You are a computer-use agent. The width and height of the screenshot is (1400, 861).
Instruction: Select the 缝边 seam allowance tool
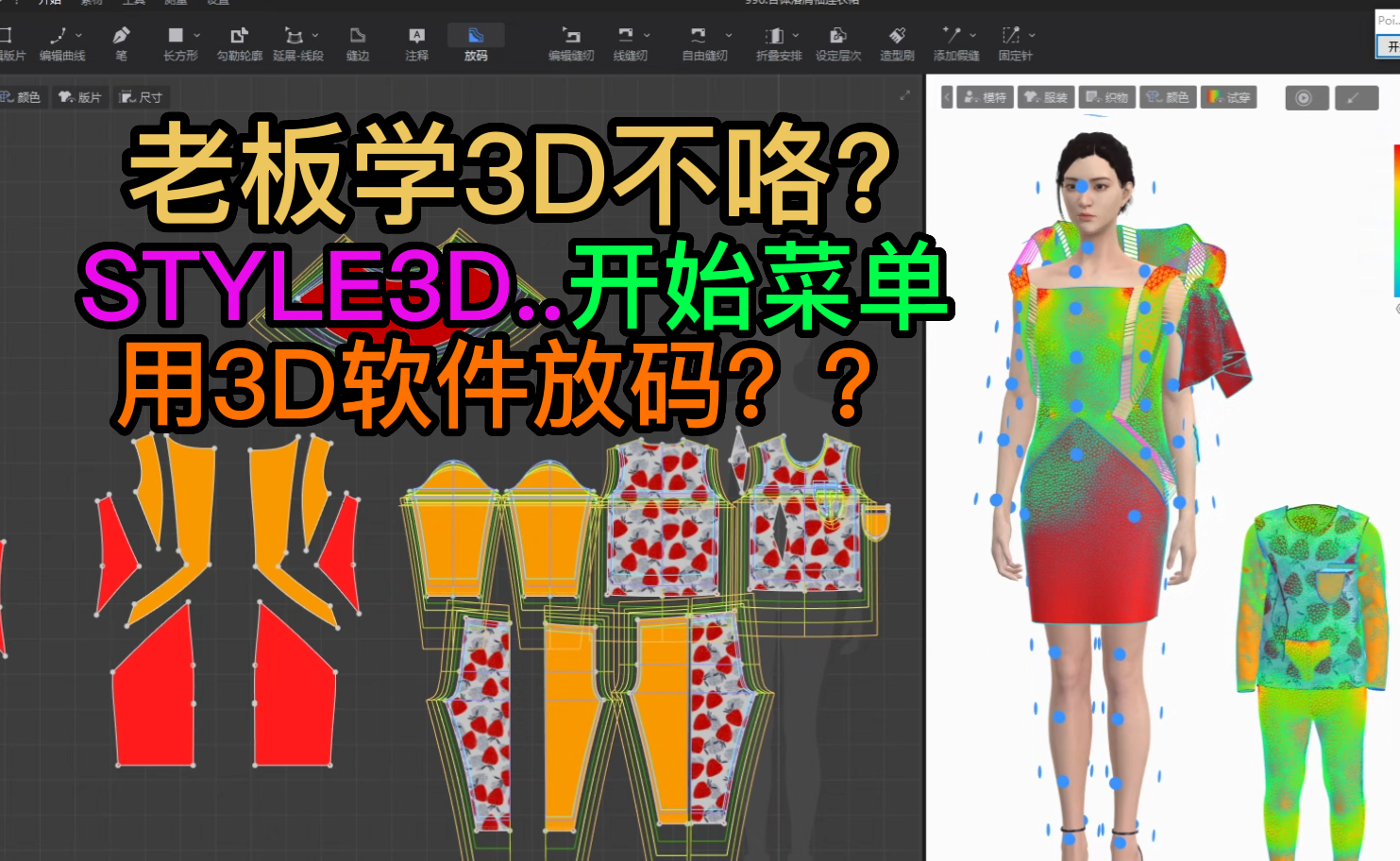click(x=358, y=44)
